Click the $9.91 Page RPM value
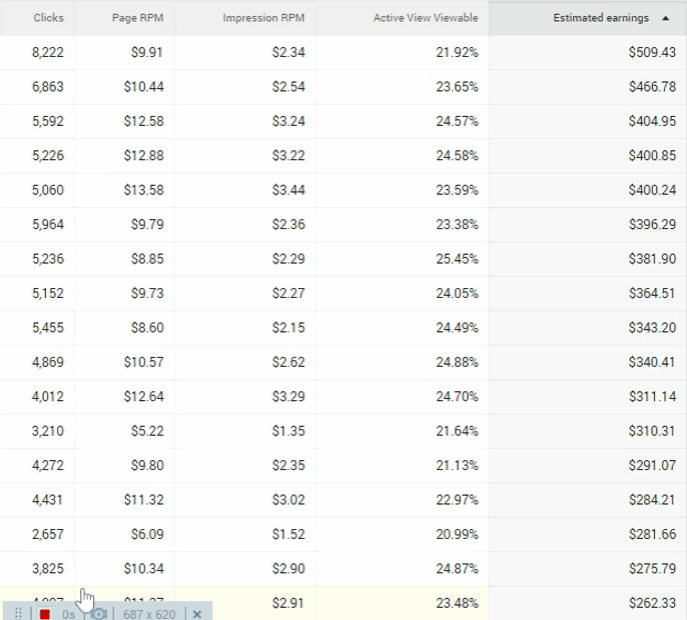This screenshot has height=620, width=687. pyautogui.click(x=147, y=52)
